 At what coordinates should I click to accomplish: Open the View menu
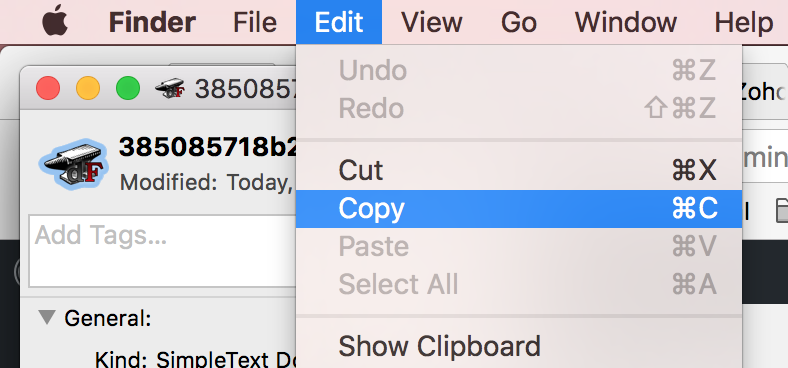433,22
